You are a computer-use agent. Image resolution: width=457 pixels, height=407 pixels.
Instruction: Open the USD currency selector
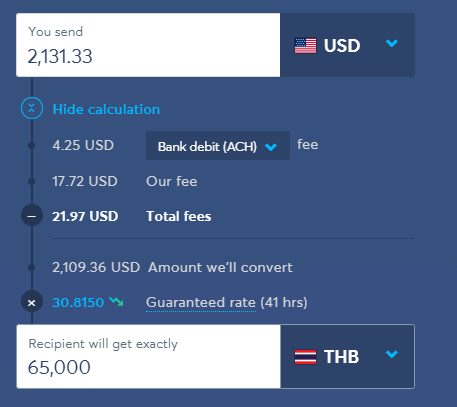click(348, 45)
